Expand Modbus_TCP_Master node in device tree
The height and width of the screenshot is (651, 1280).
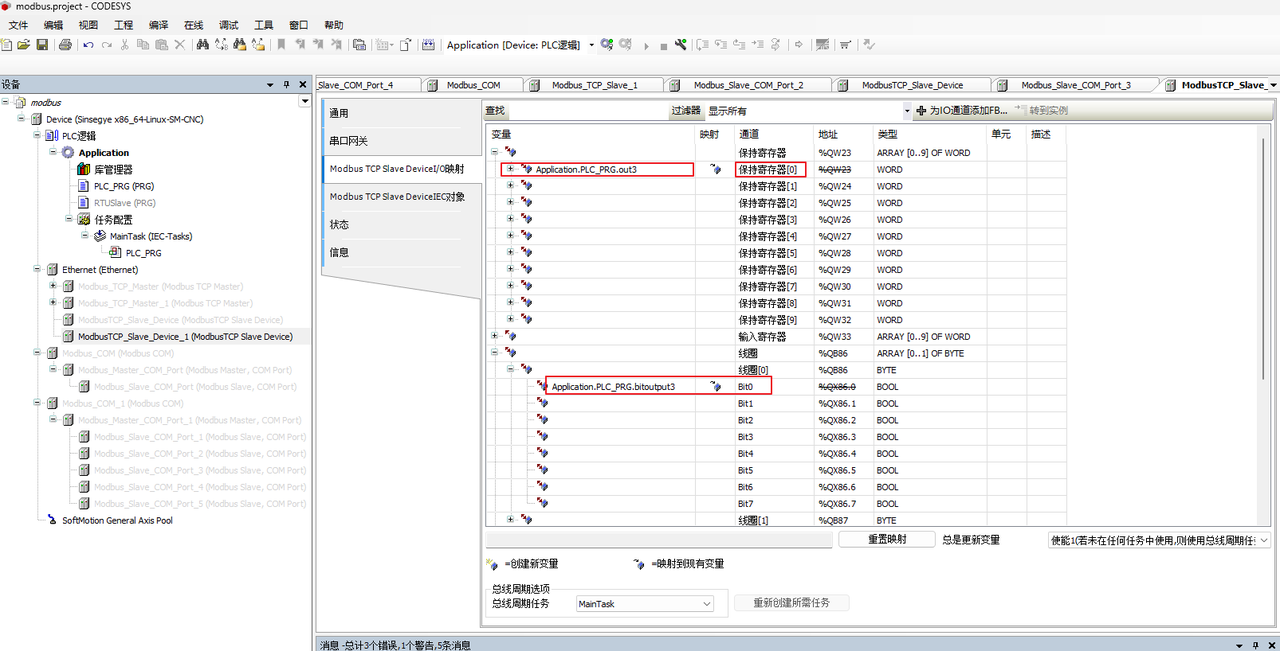pos(54,287)
